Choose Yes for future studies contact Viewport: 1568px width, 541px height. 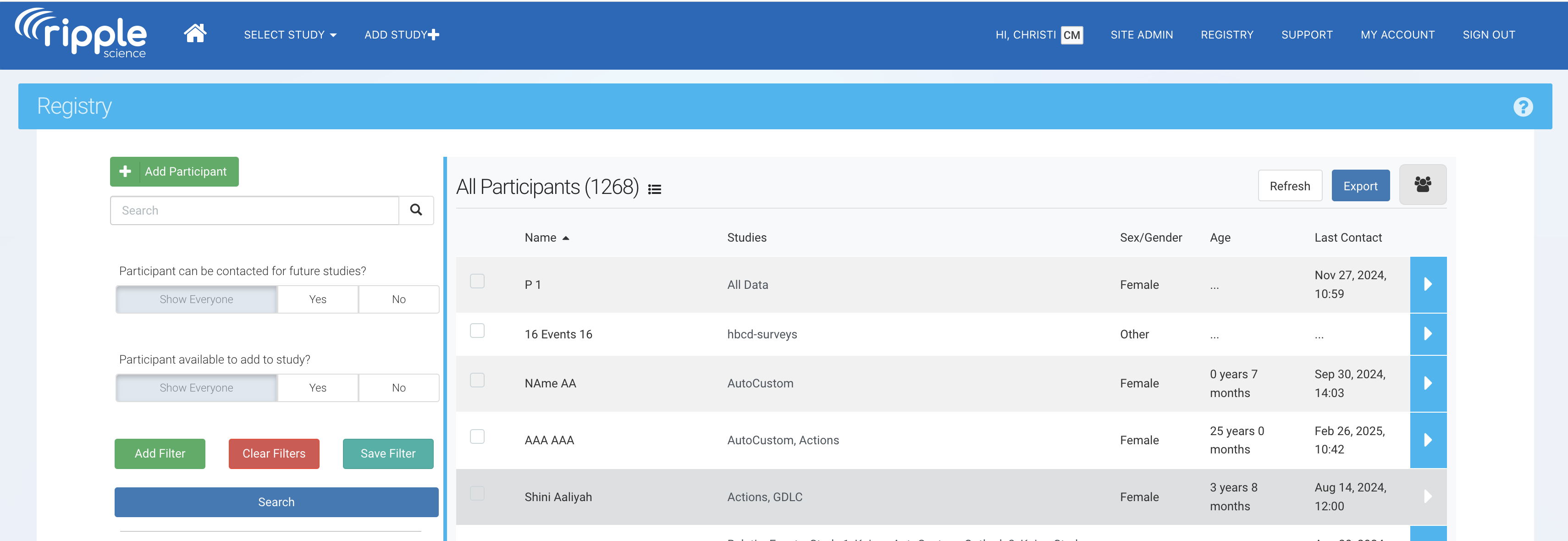pyautogui.click(x=317, y=299)
